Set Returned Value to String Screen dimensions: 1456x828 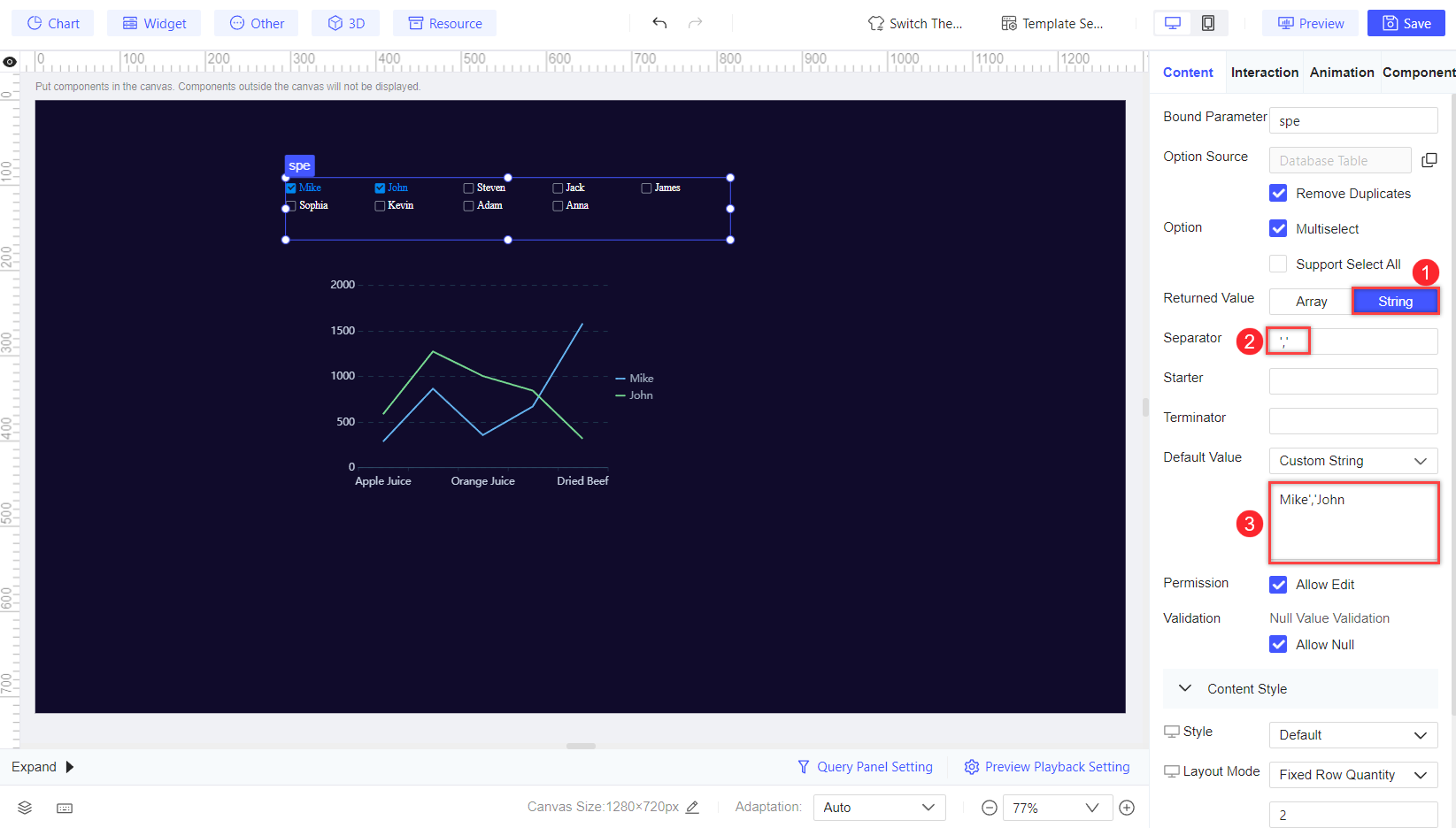coord(1396,302)
